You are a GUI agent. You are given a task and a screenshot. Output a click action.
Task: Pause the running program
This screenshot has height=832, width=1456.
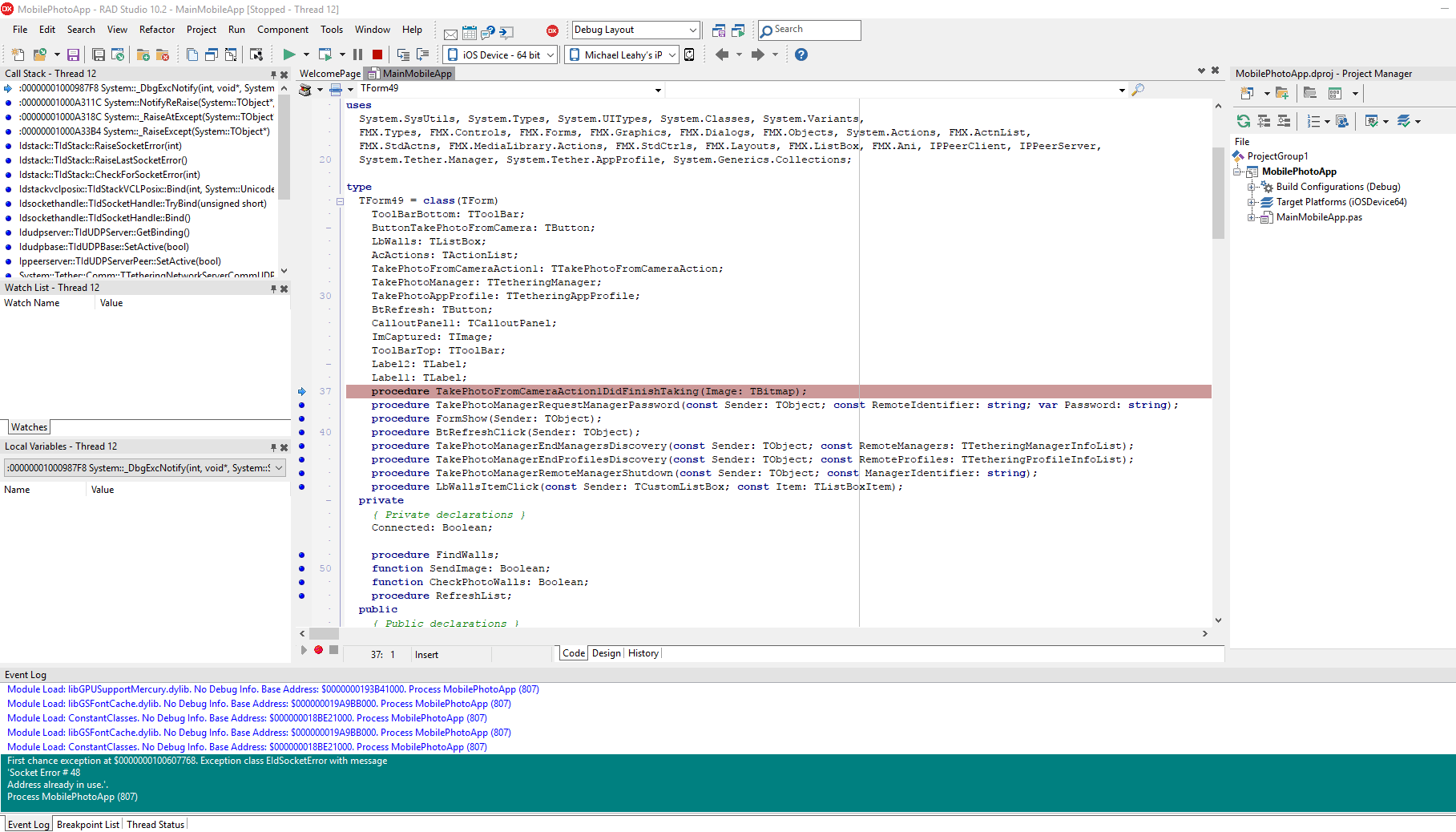(357, 55)
